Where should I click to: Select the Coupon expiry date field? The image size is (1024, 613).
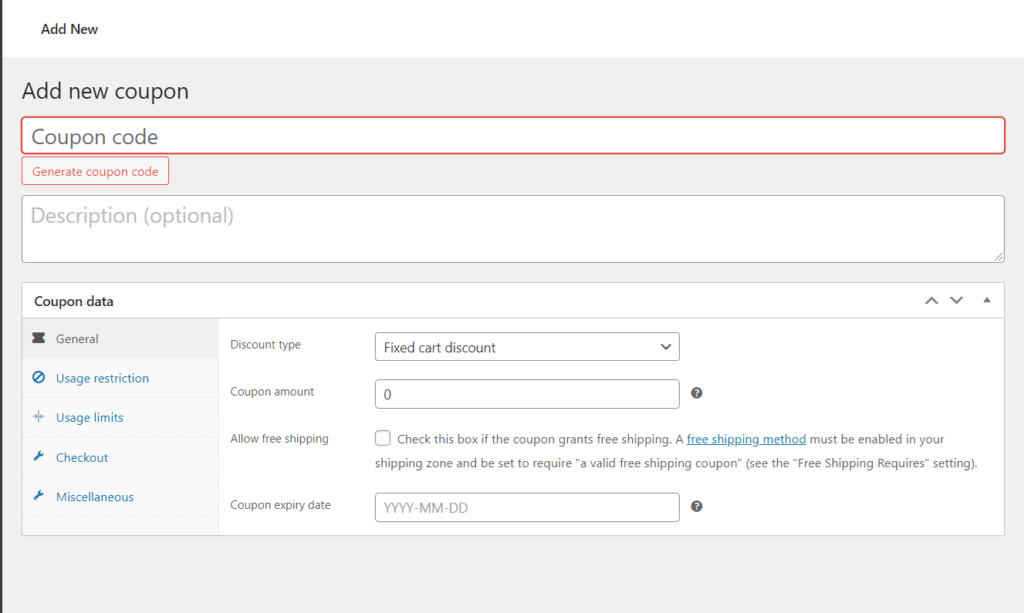click(x=527, y=507)
